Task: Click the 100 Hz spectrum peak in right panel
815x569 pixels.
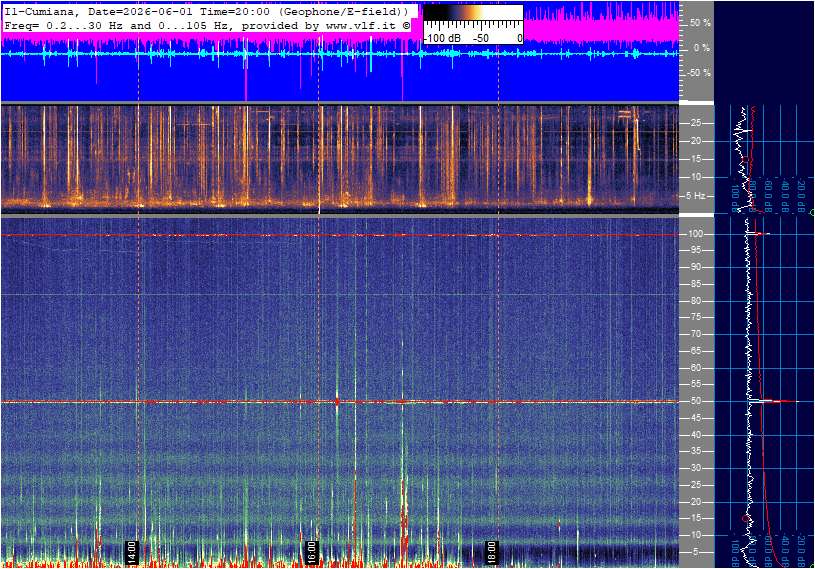Action: click(759, 234)
